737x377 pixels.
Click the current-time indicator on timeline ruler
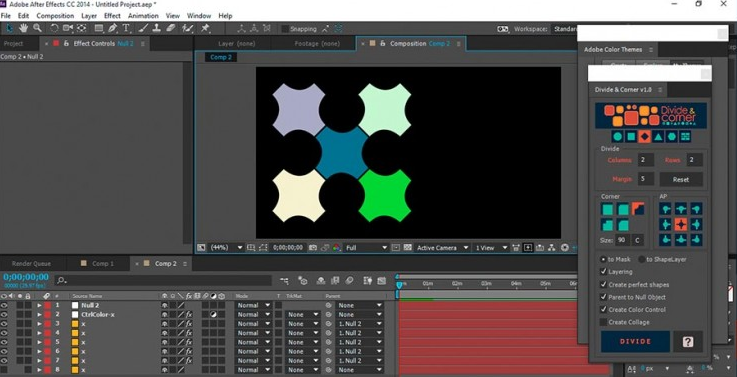pos(399,284)
